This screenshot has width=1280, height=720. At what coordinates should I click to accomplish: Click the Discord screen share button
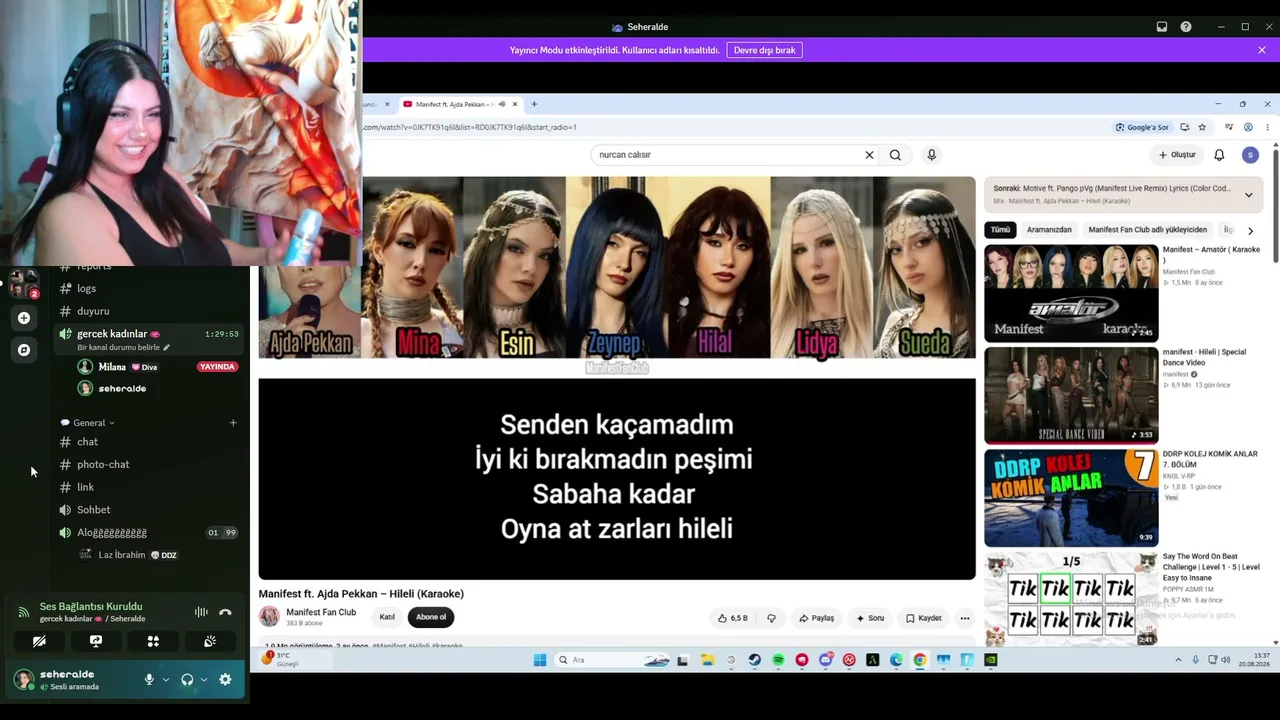coord(96,641)
